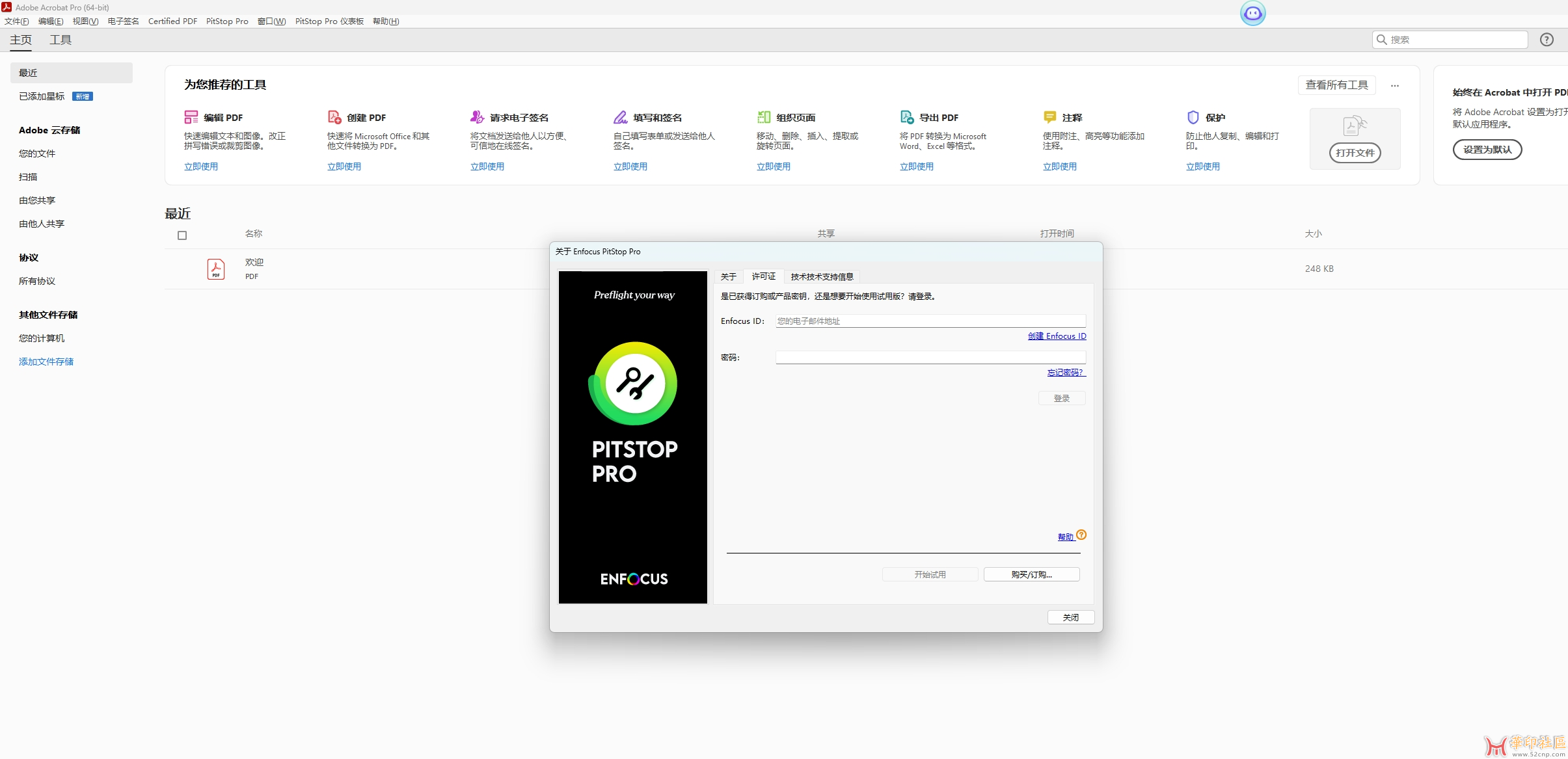Screen dimensions: 1568x759
Task: Expand the three-dots menu of recommended tools
Action: tap(1395, 86)
